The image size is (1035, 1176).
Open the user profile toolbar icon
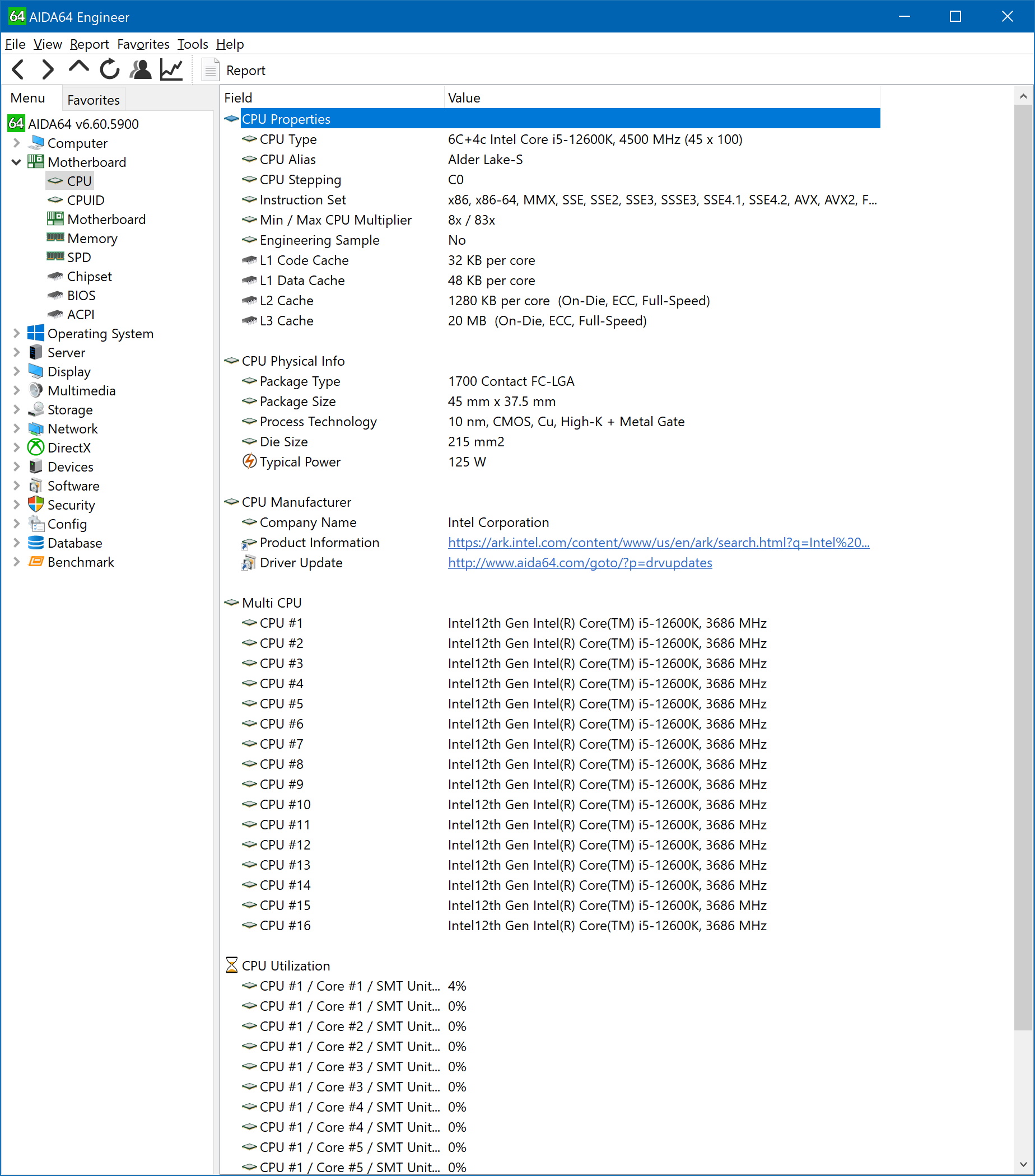(141, 69)
